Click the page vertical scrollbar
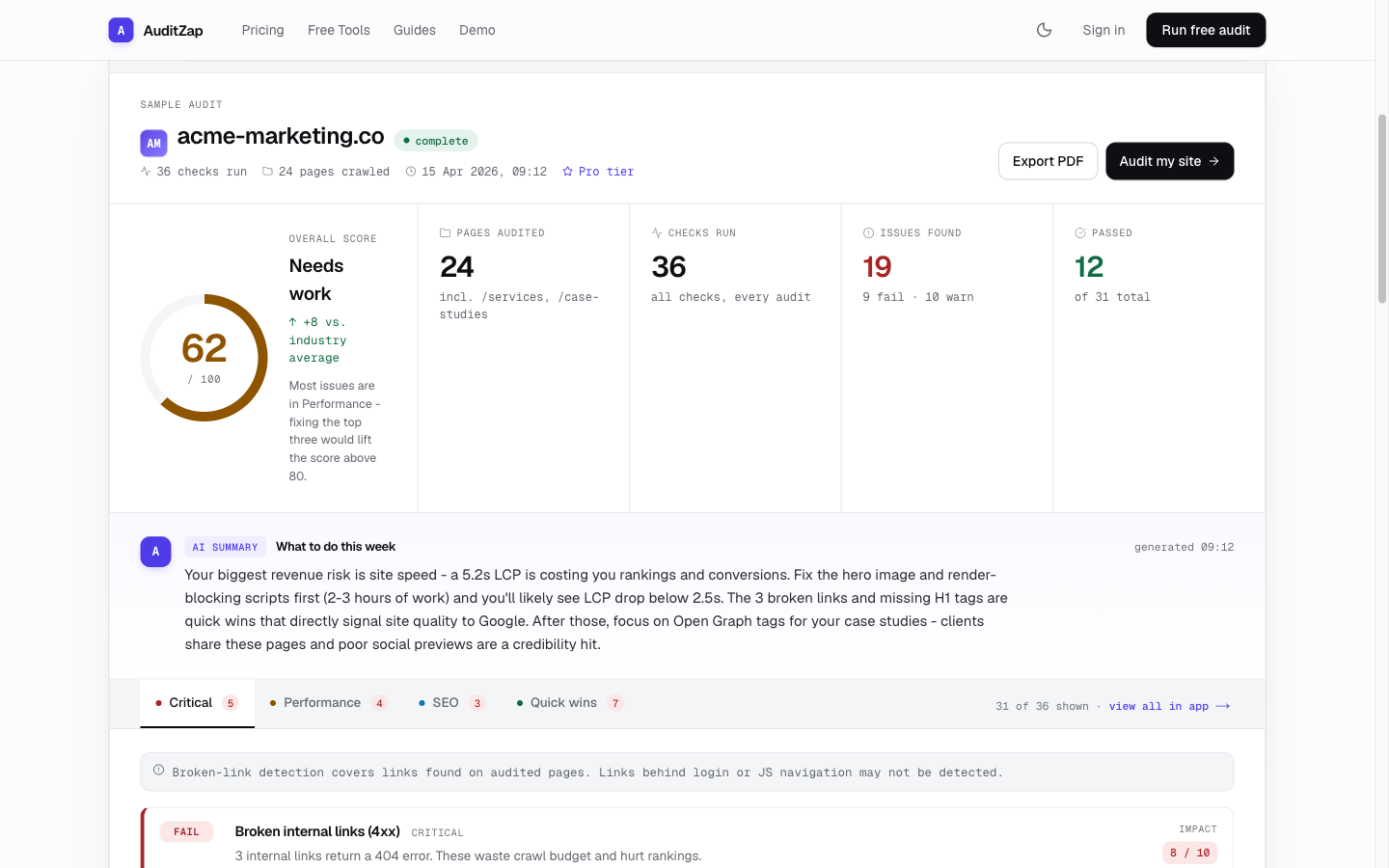 1381,208
